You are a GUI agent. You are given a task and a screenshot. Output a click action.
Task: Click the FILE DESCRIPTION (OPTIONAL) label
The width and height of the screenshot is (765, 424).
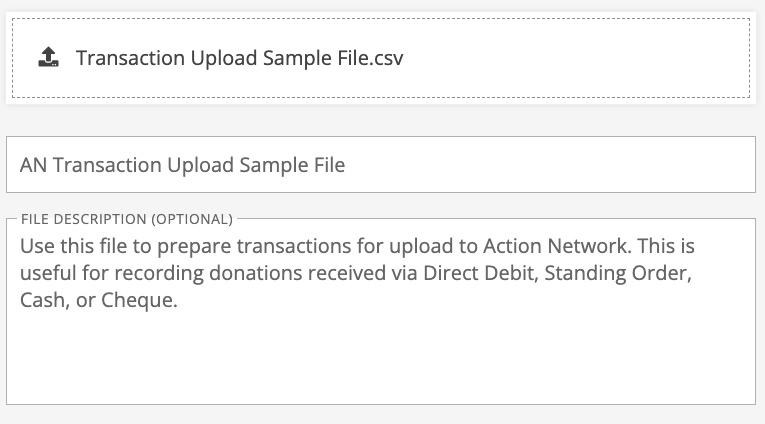(127, 219)
